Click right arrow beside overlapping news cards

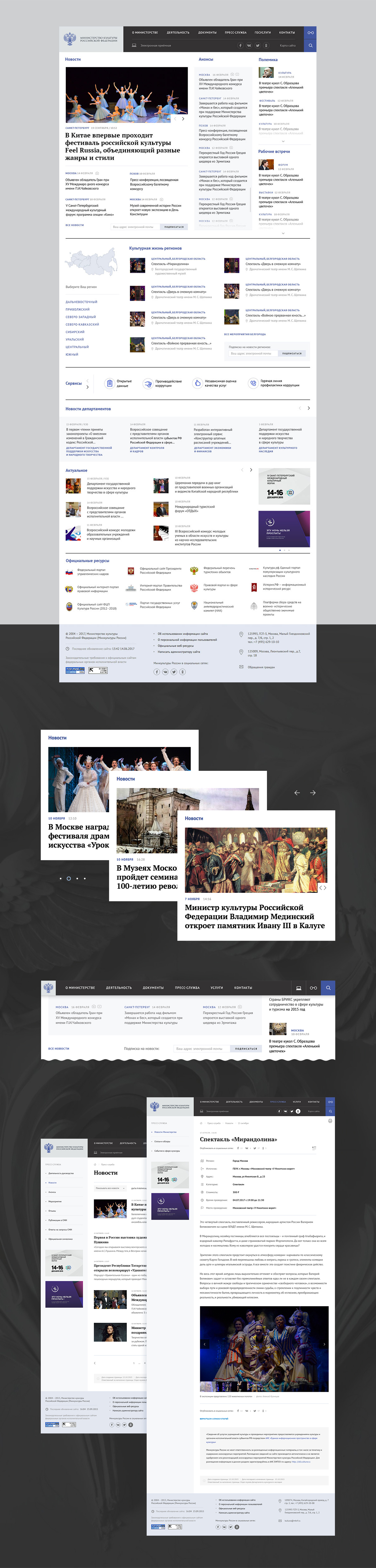pyautogui.click(x=313, y=792)
